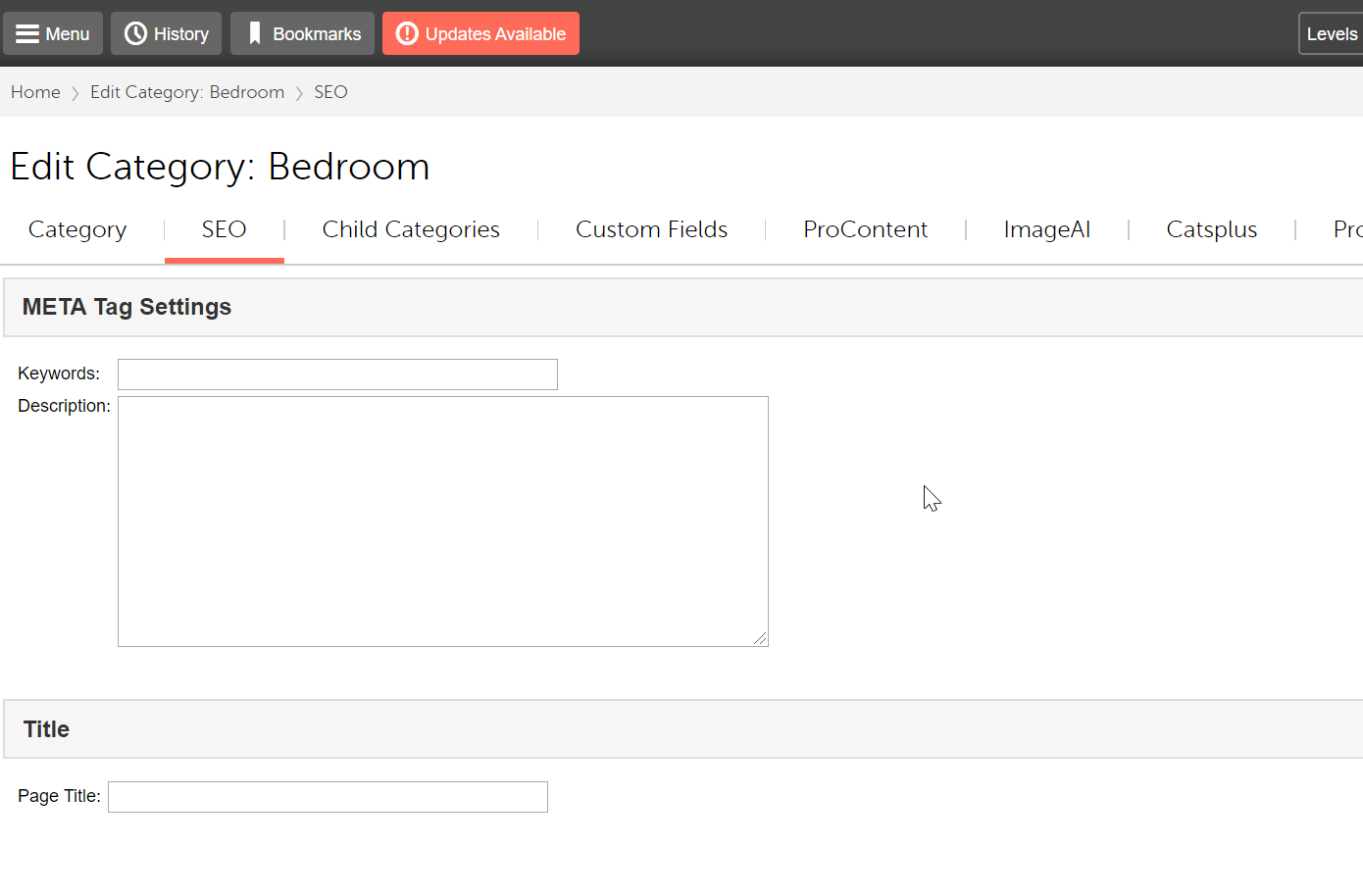Click the hamburger Menu icon

tap(27, 34)
